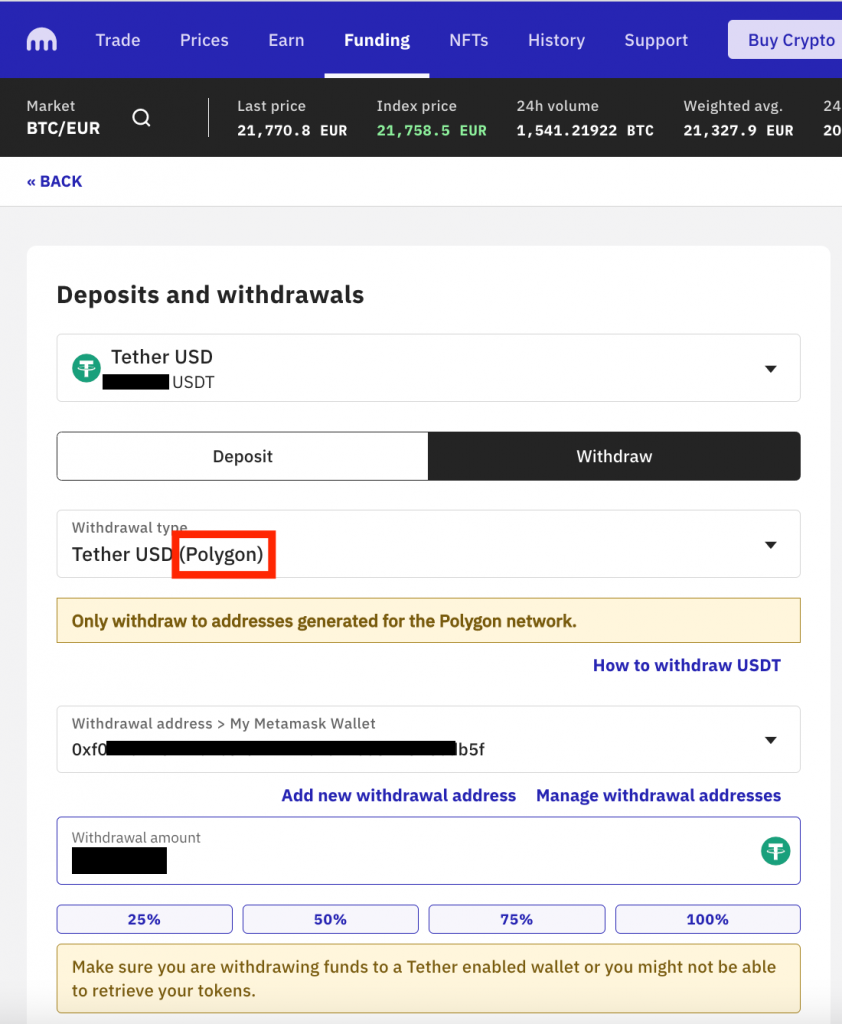The height and width of the screenshot is (1024, 842).
Task: Open the Trade menu
Action: tap(118, 40)
